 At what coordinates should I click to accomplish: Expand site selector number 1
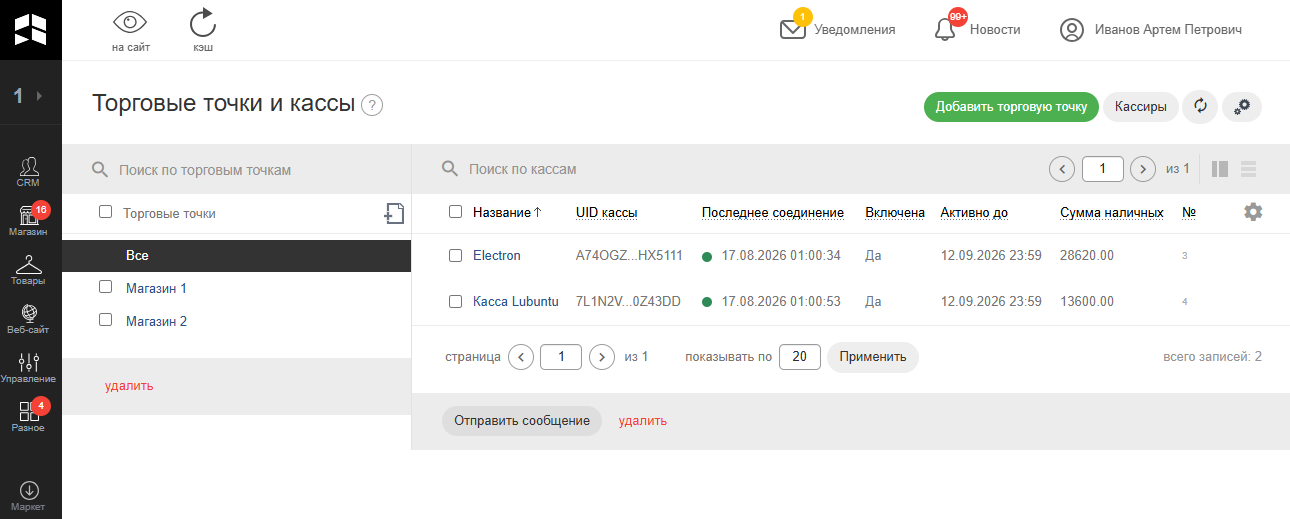pyautogui.click(x=29, y=96)
